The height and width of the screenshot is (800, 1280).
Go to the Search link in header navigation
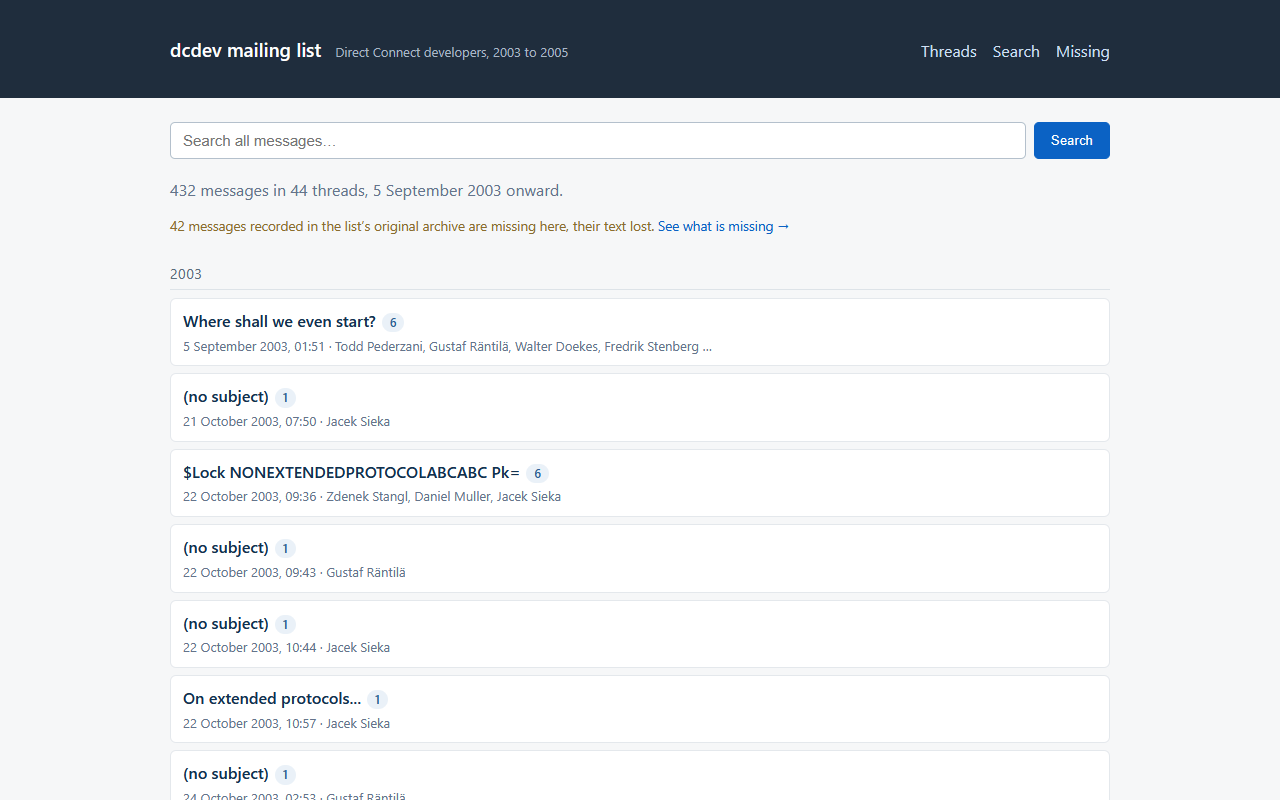(1016, 52)
